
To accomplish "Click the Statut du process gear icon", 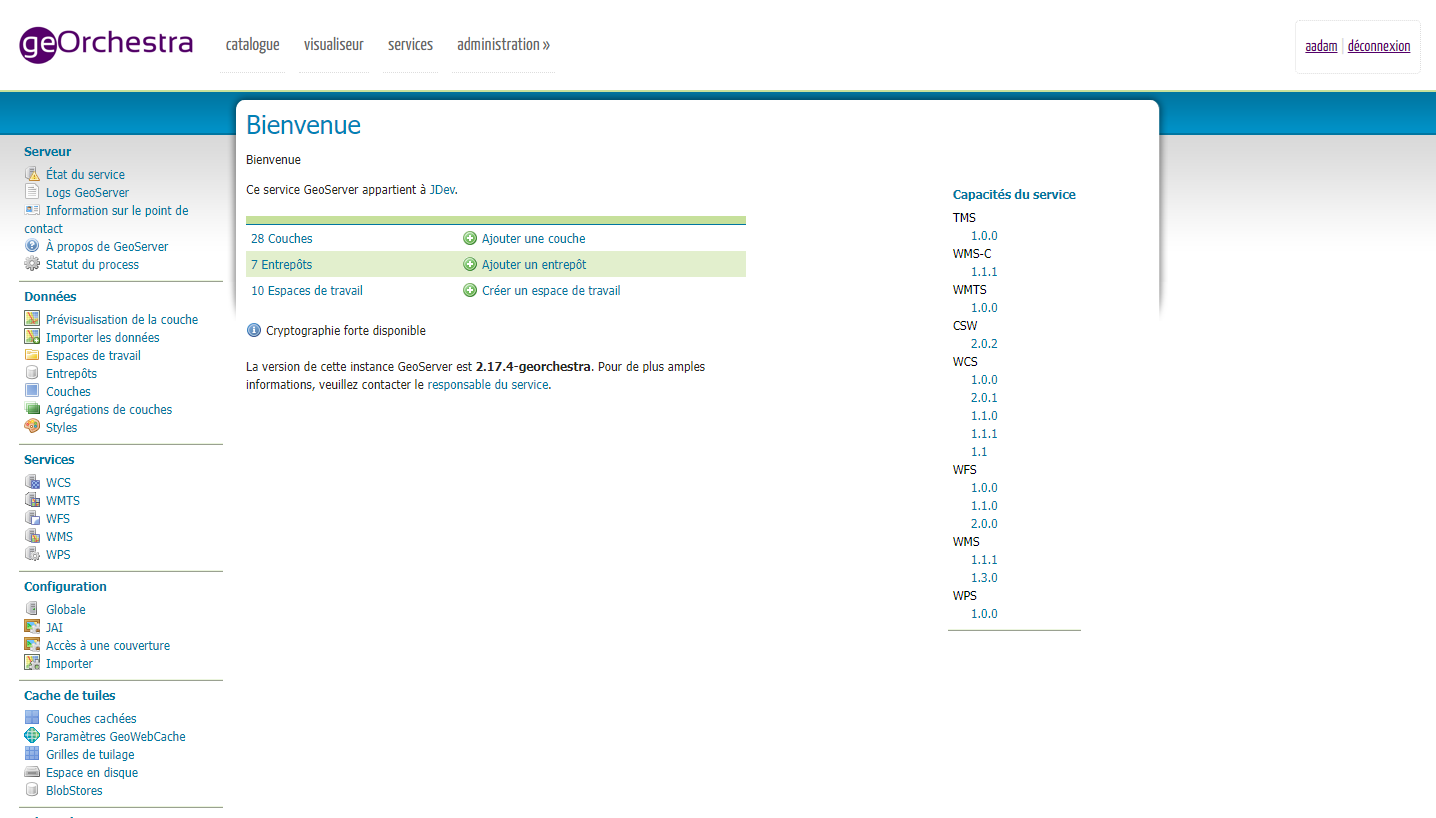I will (x=32, y=264).
